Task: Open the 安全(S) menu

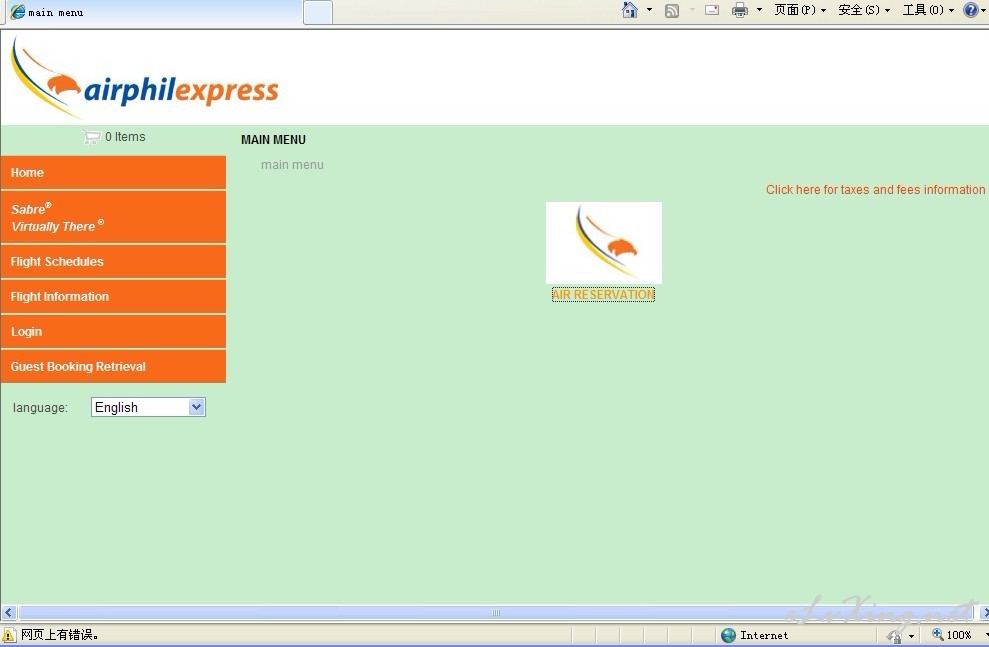Action: pos(863,10)
